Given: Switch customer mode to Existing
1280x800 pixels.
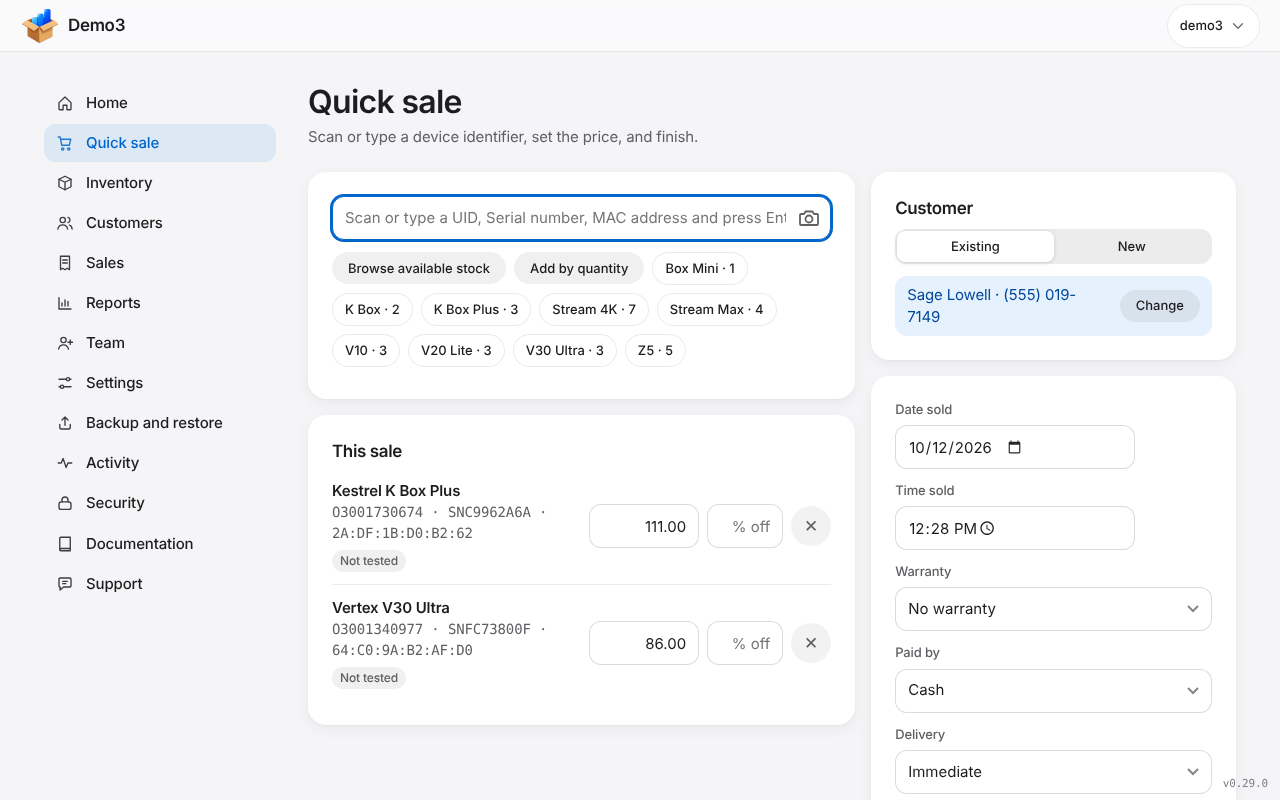Looking at the screenshot, I should pyautogui.click(x=975, y=246).
